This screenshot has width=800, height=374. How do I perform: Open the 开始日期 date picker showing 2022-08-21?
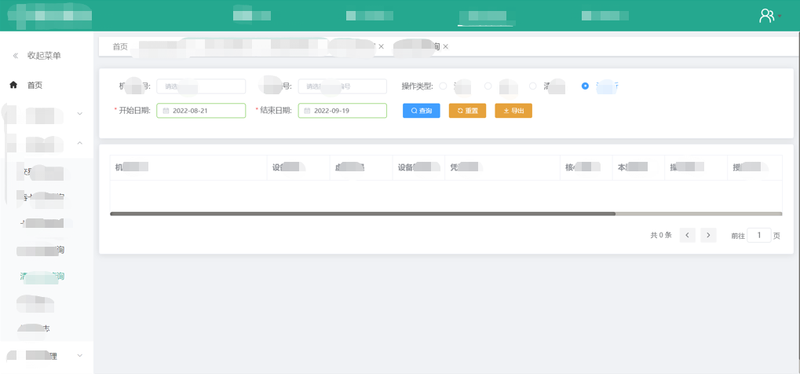click(201, 111)
